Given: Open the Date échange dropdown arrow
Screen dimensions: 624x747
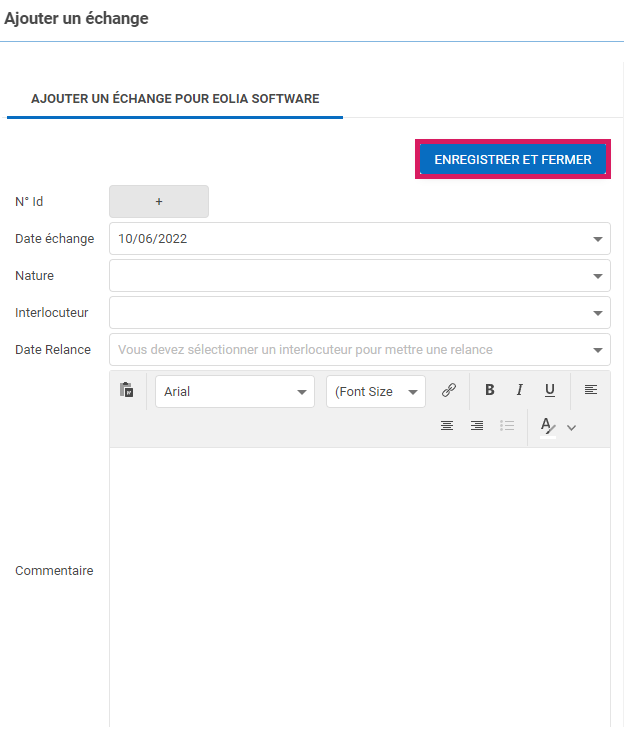Looking at the screenshot, I should pos(598,239).
